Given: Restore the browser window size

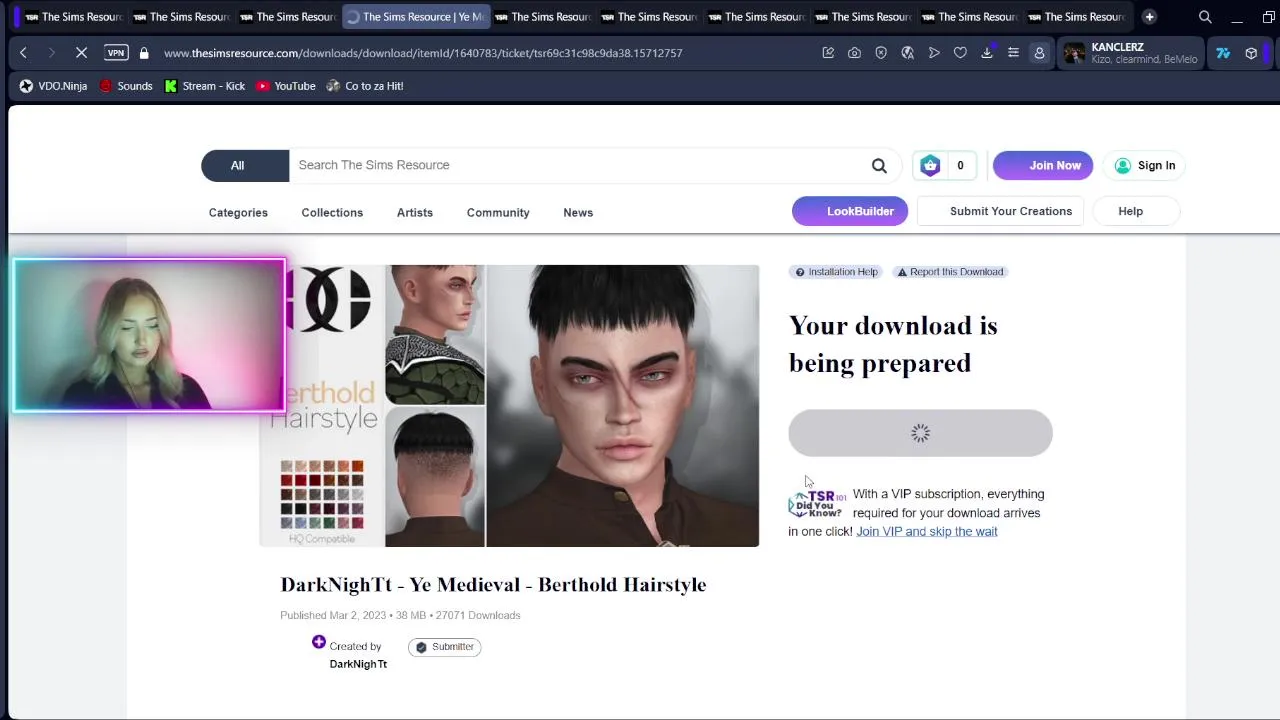Looking at the screenshot, I should click(x=1268, y=17).
